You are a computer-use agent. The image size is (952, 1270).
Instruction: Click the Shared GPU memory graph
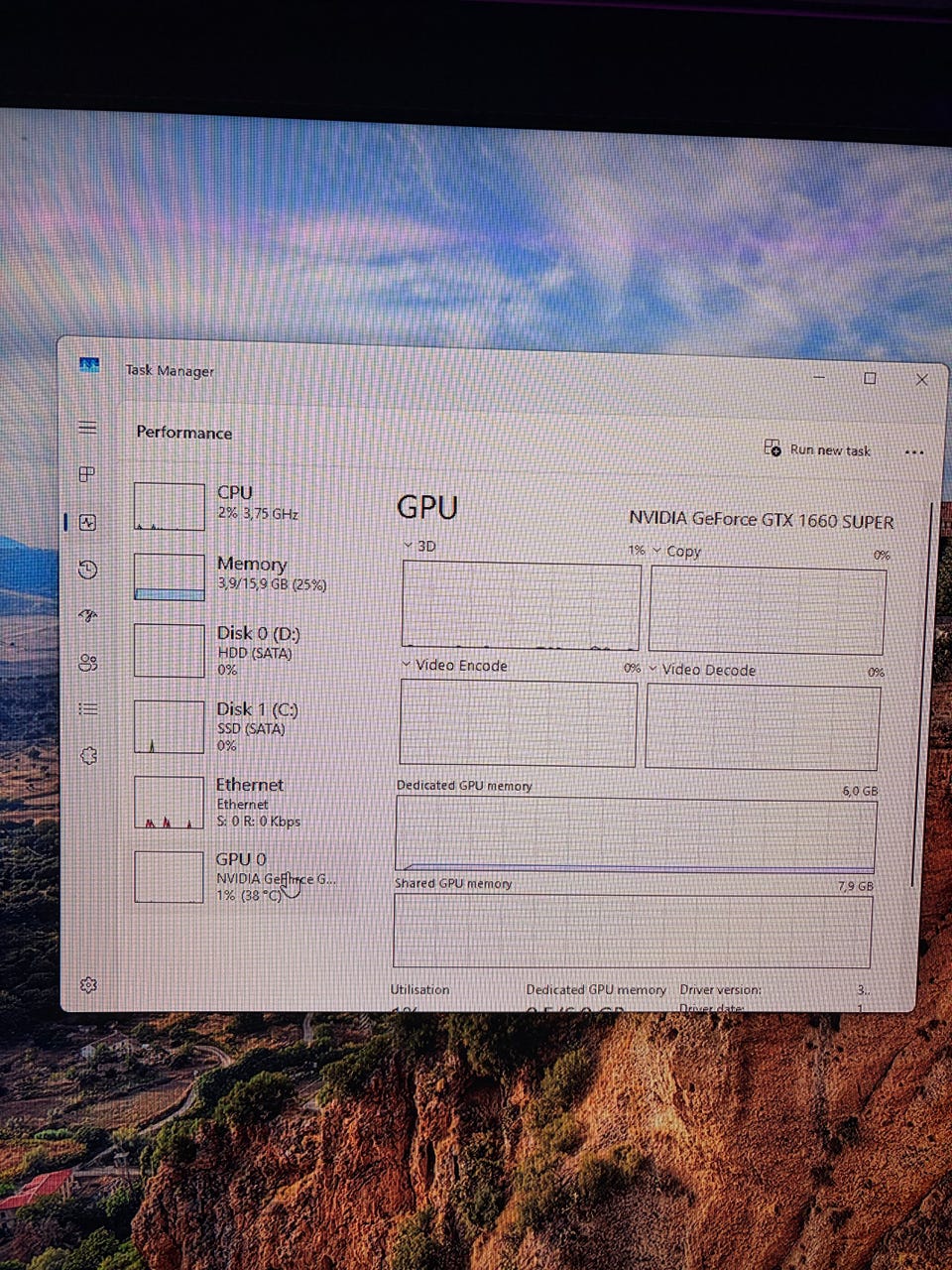pyautogui.click(x=632, y=931)
